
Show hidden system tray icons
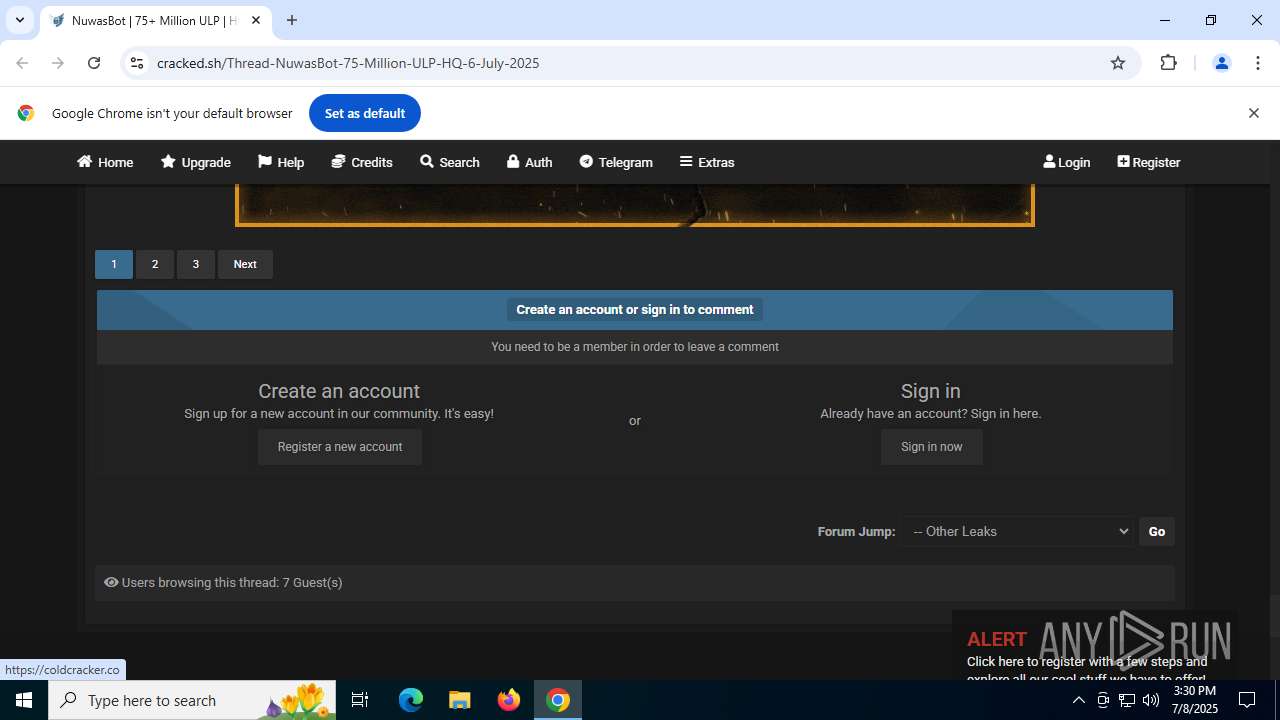point(1078,700)
